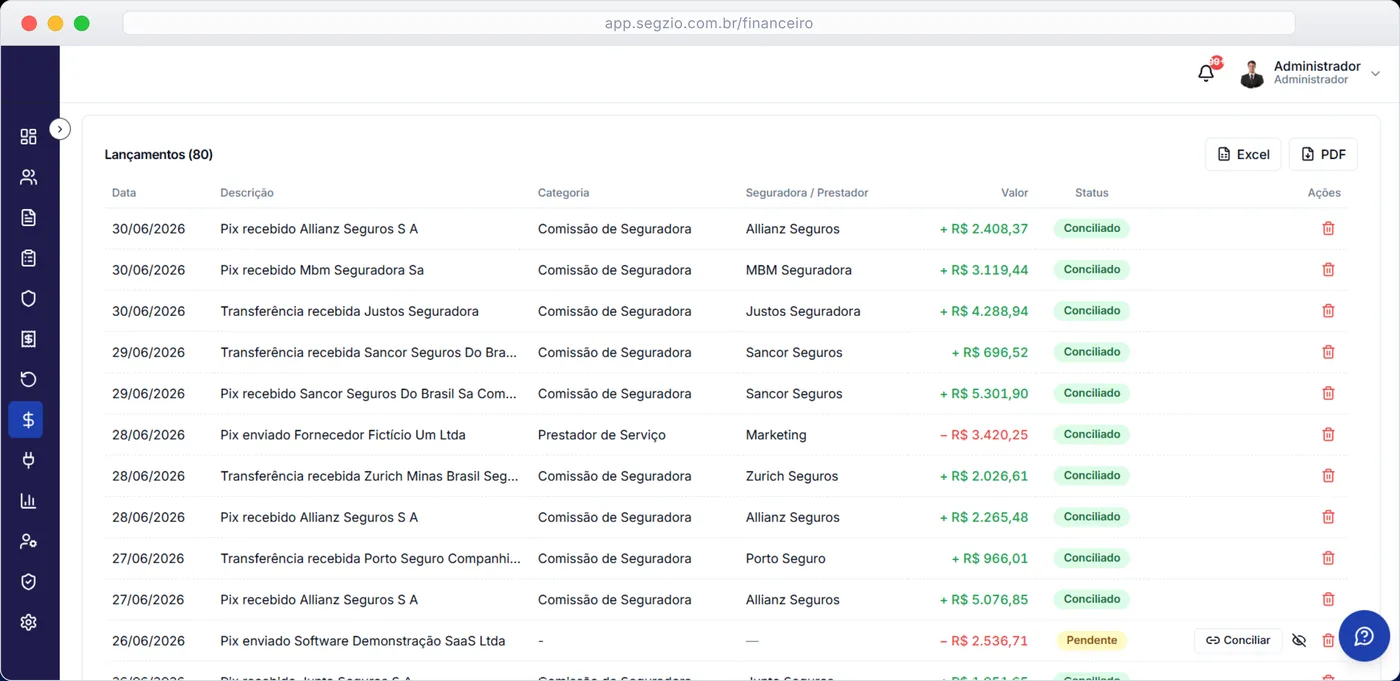Open the user settings person-gear icon in sidebar

coord(28,541)
